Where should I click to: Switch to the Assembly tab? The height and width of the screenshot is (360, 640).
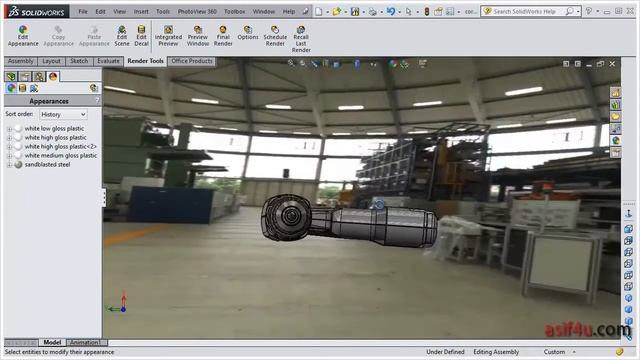tap(20, 61)
